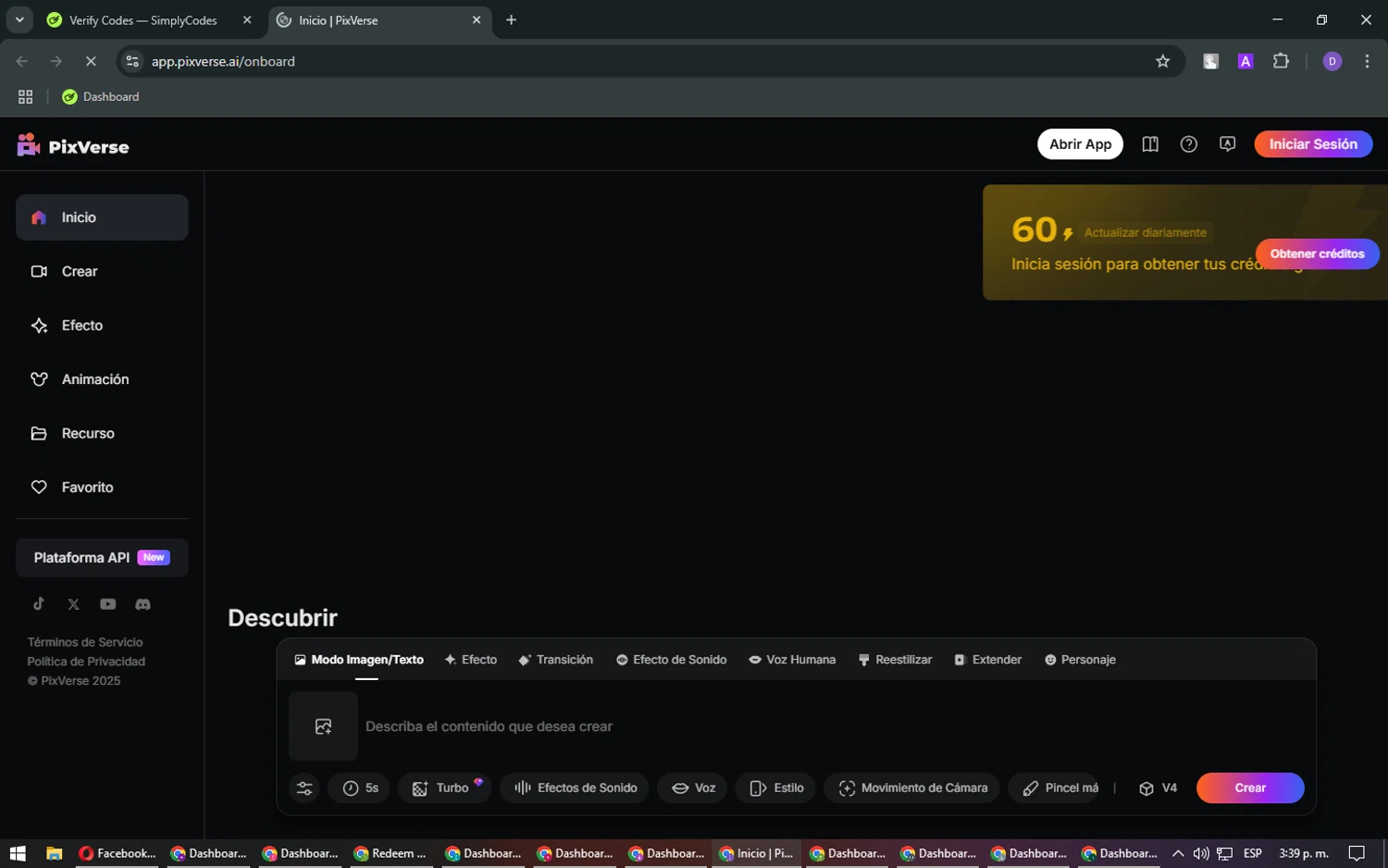Image resolution: width=1388 pixels, height=868 pixels.
Task: Open the apps grid in bookmarks bar
Action: (x=26, y=96)
